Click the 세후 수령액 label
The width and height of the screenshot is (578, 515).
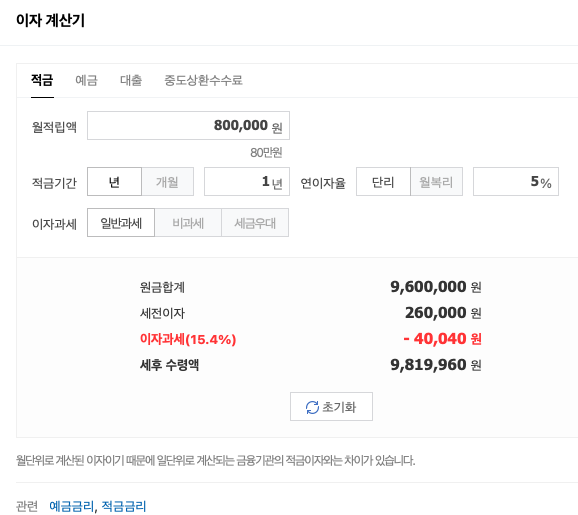click(170, 365)
